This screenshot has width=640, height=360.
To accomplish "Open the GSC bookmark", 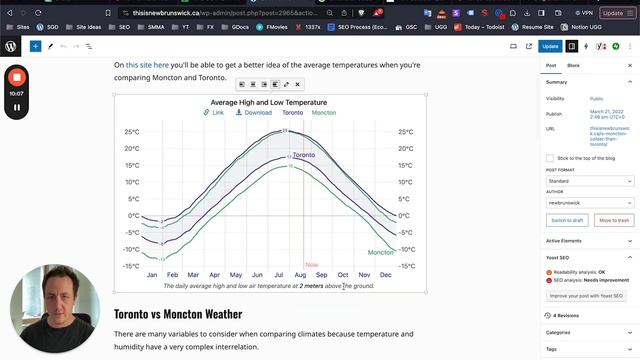I will pos(406,27).
